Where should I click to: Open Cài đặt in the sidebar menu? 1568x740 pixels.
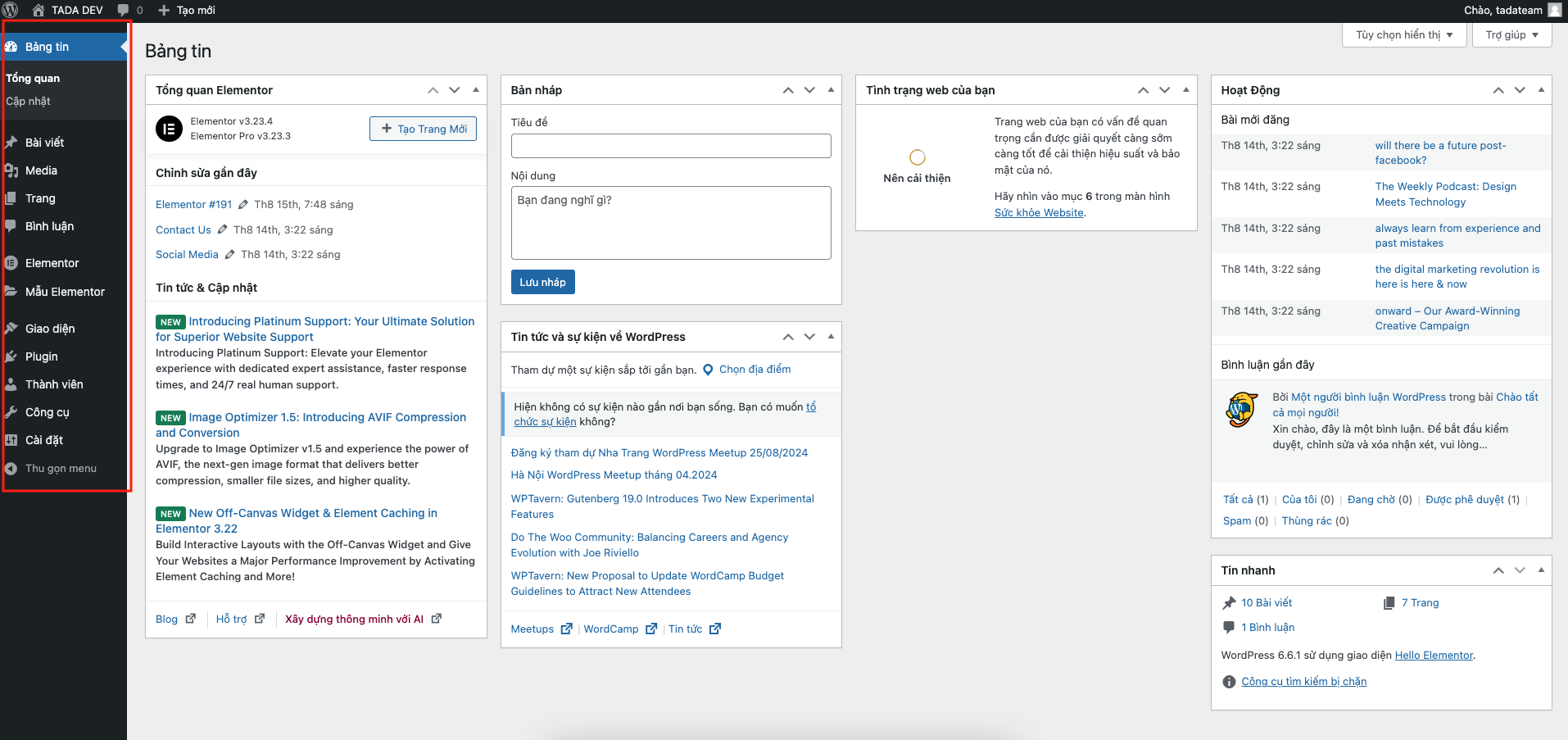(43, 440)
